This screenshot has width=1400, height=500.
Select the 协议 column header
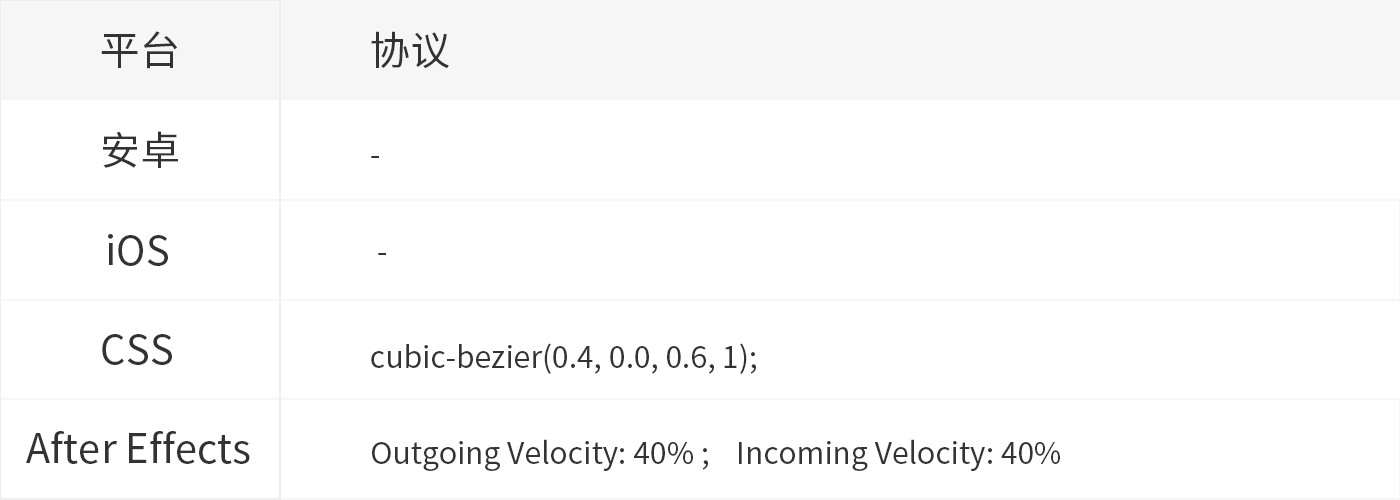[410, 50]
